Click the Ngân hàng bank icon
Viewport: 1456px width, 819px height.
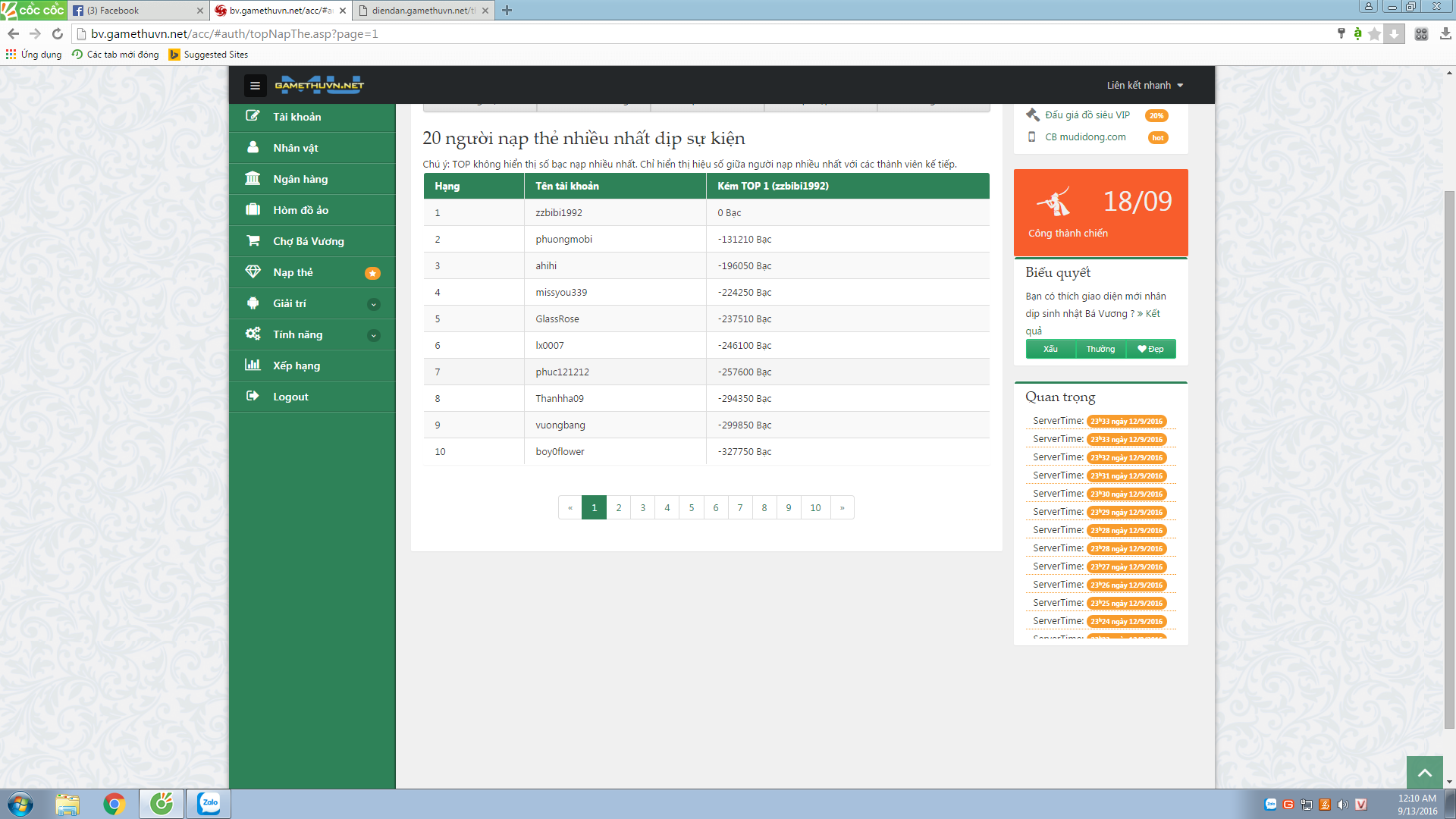coord(253,178)
